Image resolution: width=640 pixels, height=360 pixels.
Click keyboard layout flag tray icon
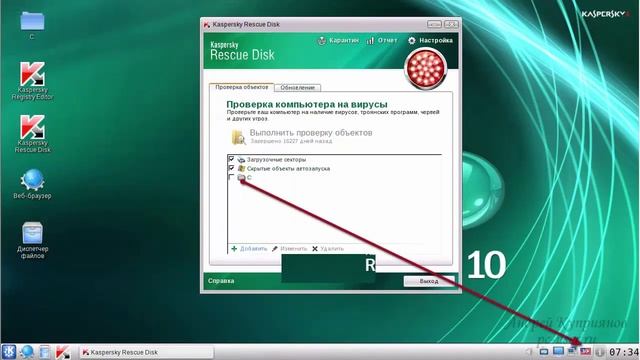coord(585,351)
